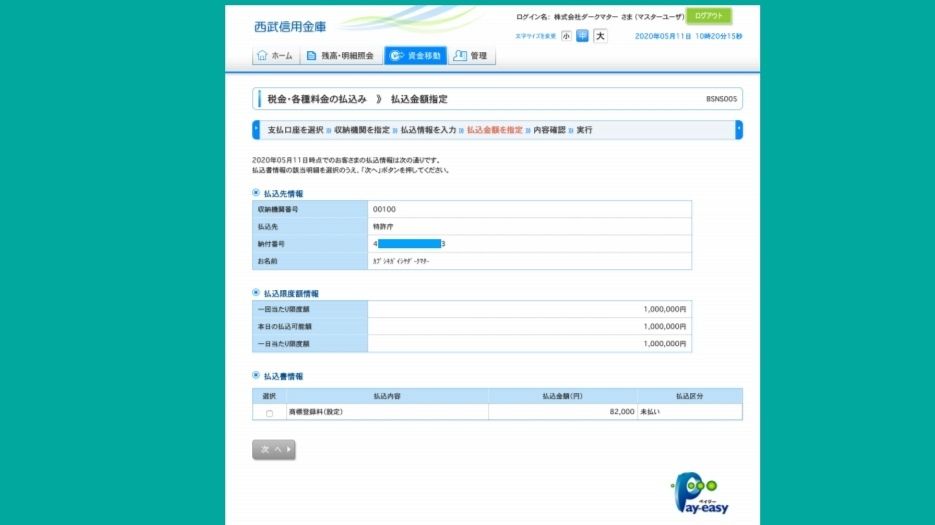Click the 支払口座を選択 step
This screenshot has width=935, height=525.
click(x=295, y=130)
